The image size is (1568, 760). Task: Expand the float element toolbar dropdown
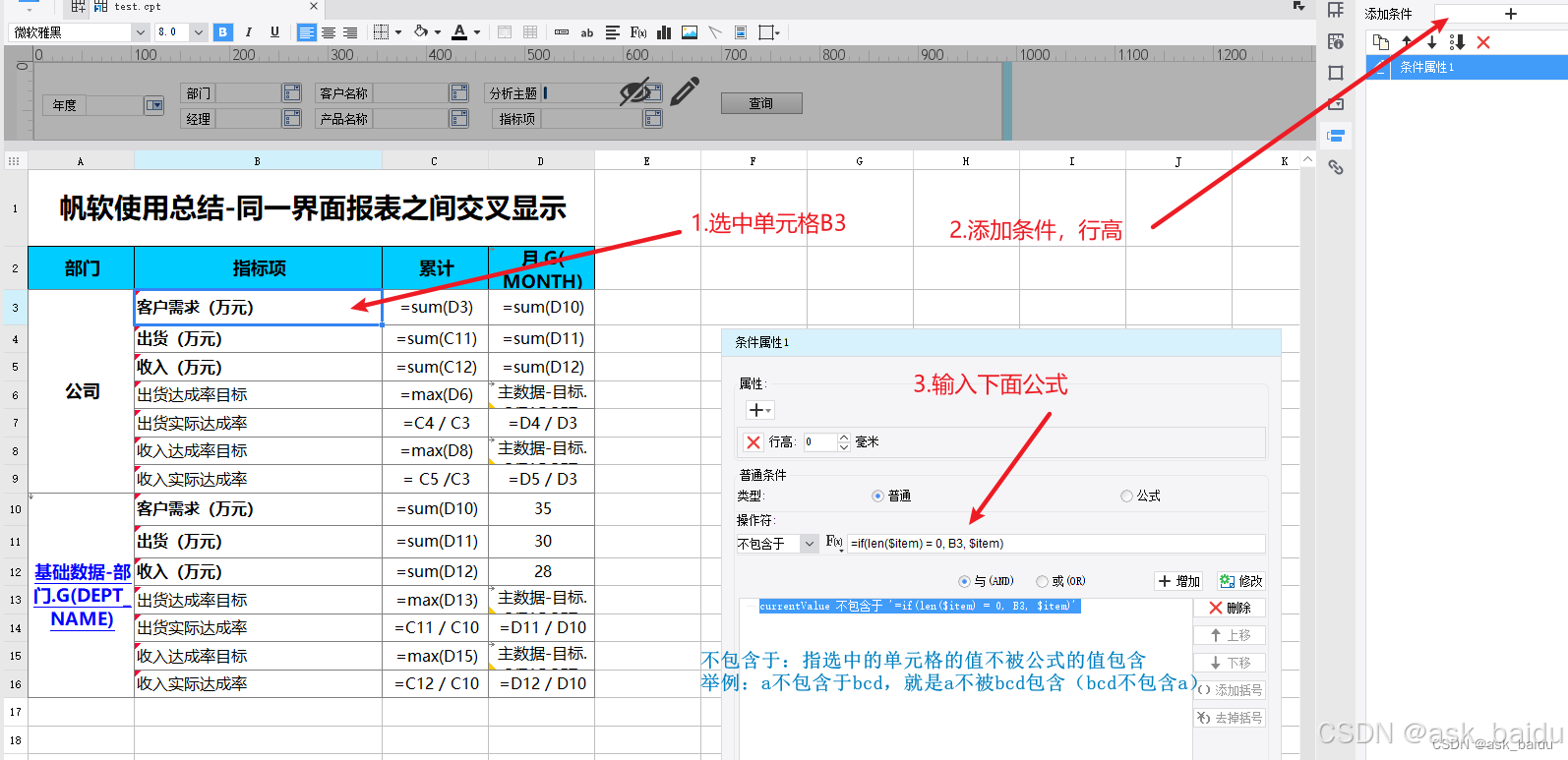point(777,32)
